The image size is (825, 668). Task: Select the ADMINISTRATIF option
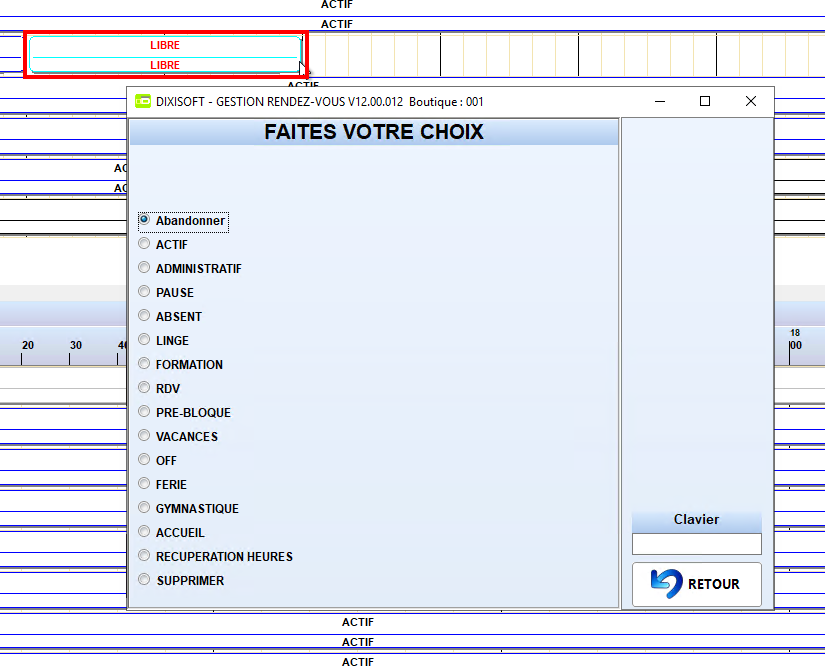click(x=190, y=269)
